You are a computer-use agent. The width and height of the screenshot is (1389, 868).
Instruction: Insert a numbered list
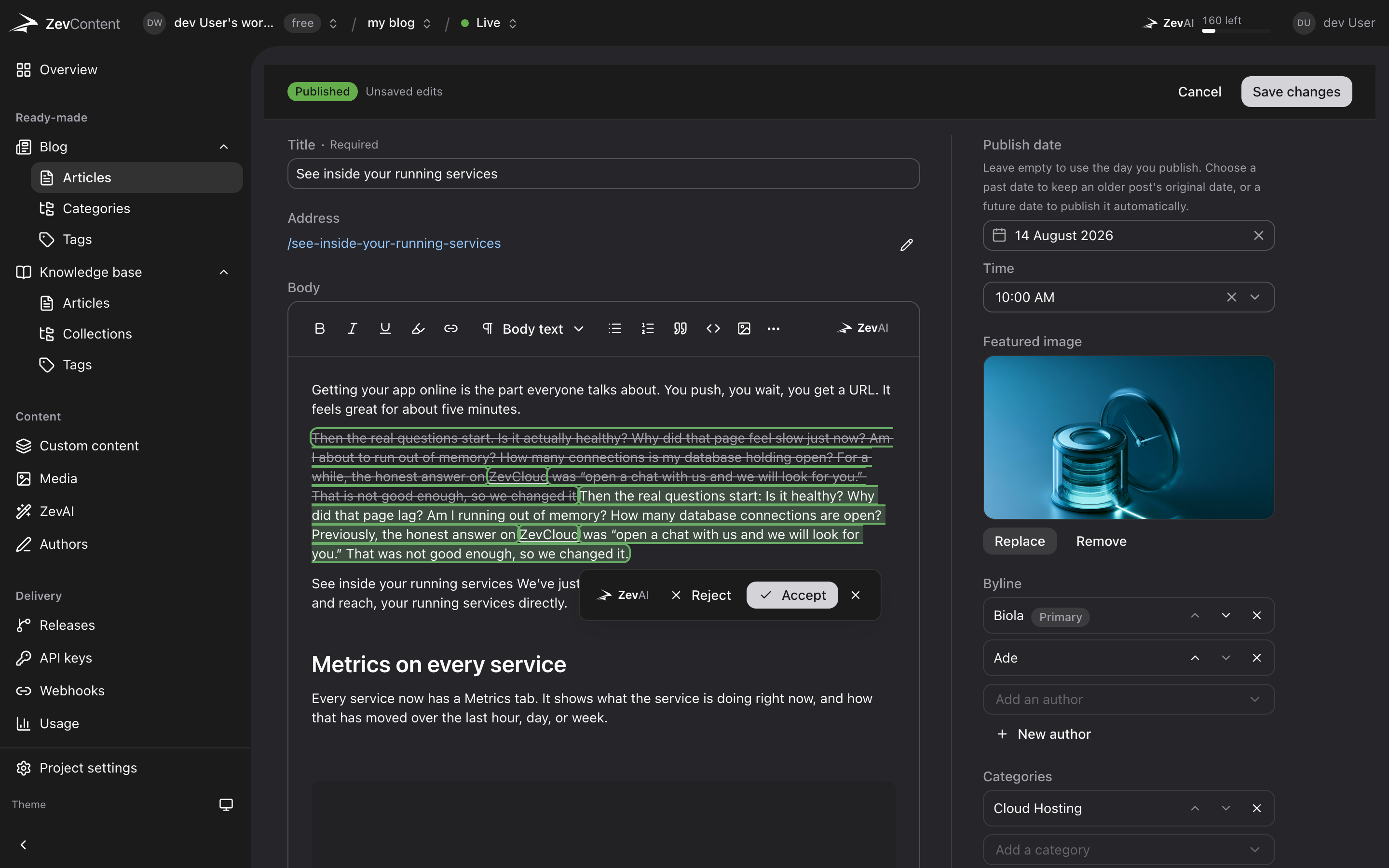647,328
